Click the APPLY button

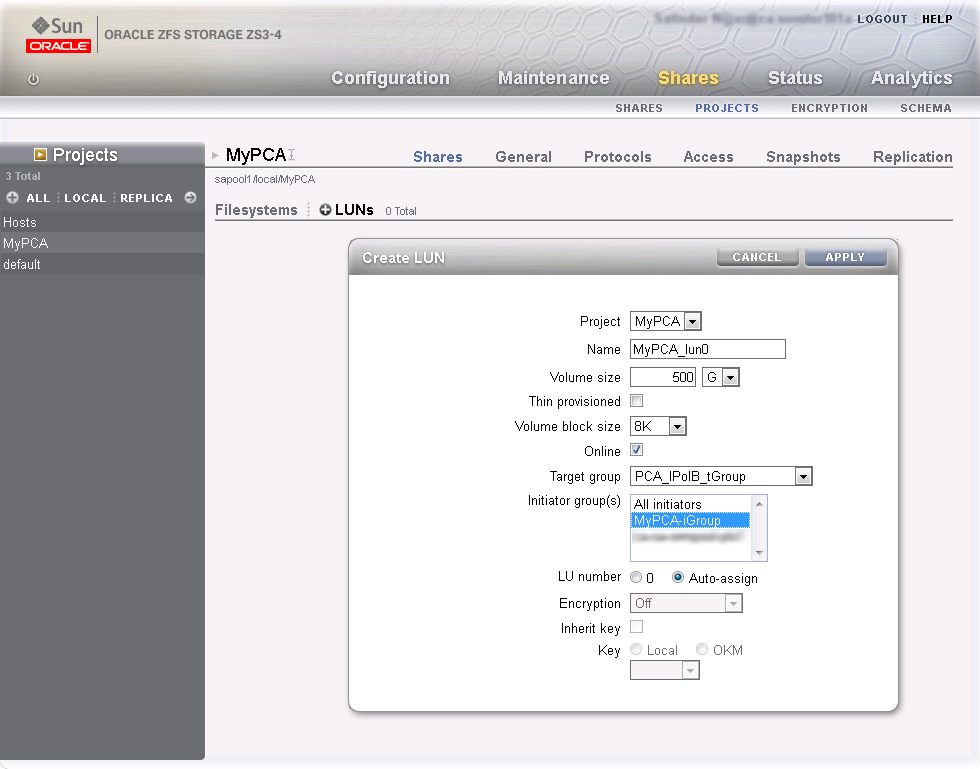(845, 256)
